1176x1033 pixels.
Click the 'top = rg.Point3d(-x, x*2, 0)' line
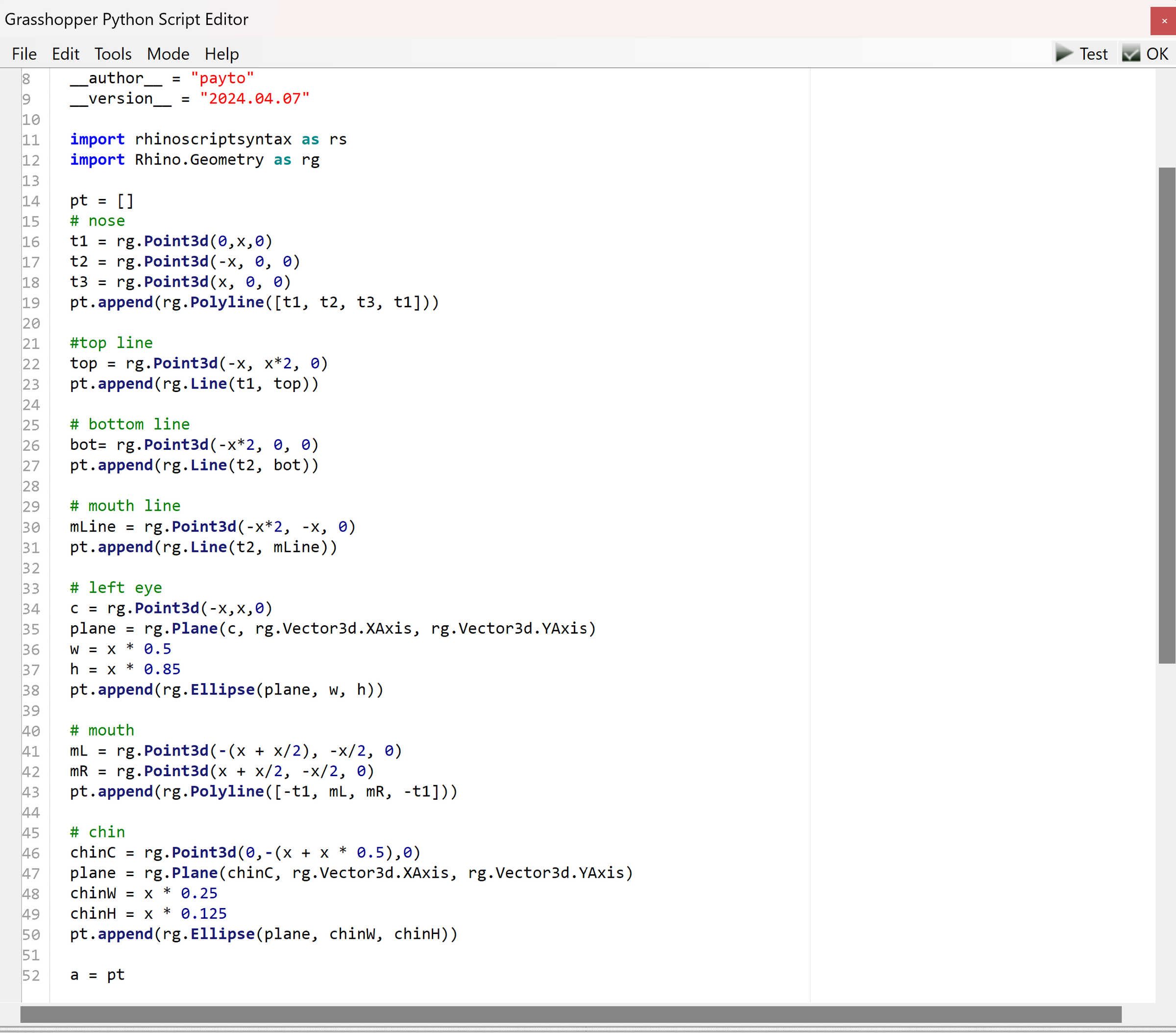[x=198, y=363]
